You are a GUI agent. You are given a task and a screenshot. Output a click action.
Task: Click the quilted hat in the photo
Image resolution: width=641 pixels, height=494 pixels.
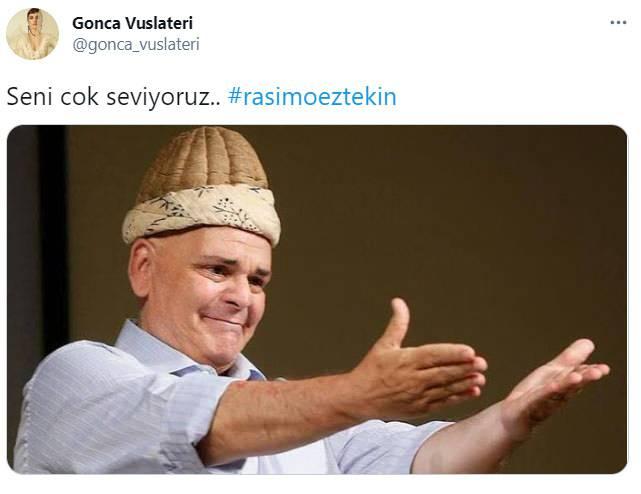tap(202, 185)
